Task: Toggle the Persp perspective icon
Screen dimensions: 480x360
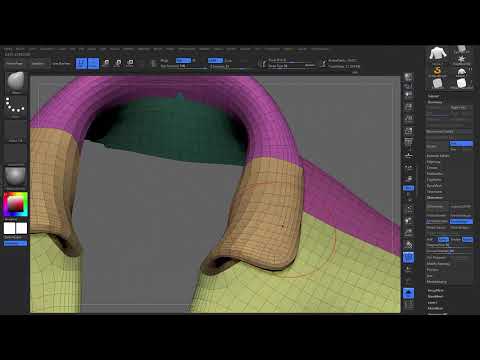Action: point(408,143)
